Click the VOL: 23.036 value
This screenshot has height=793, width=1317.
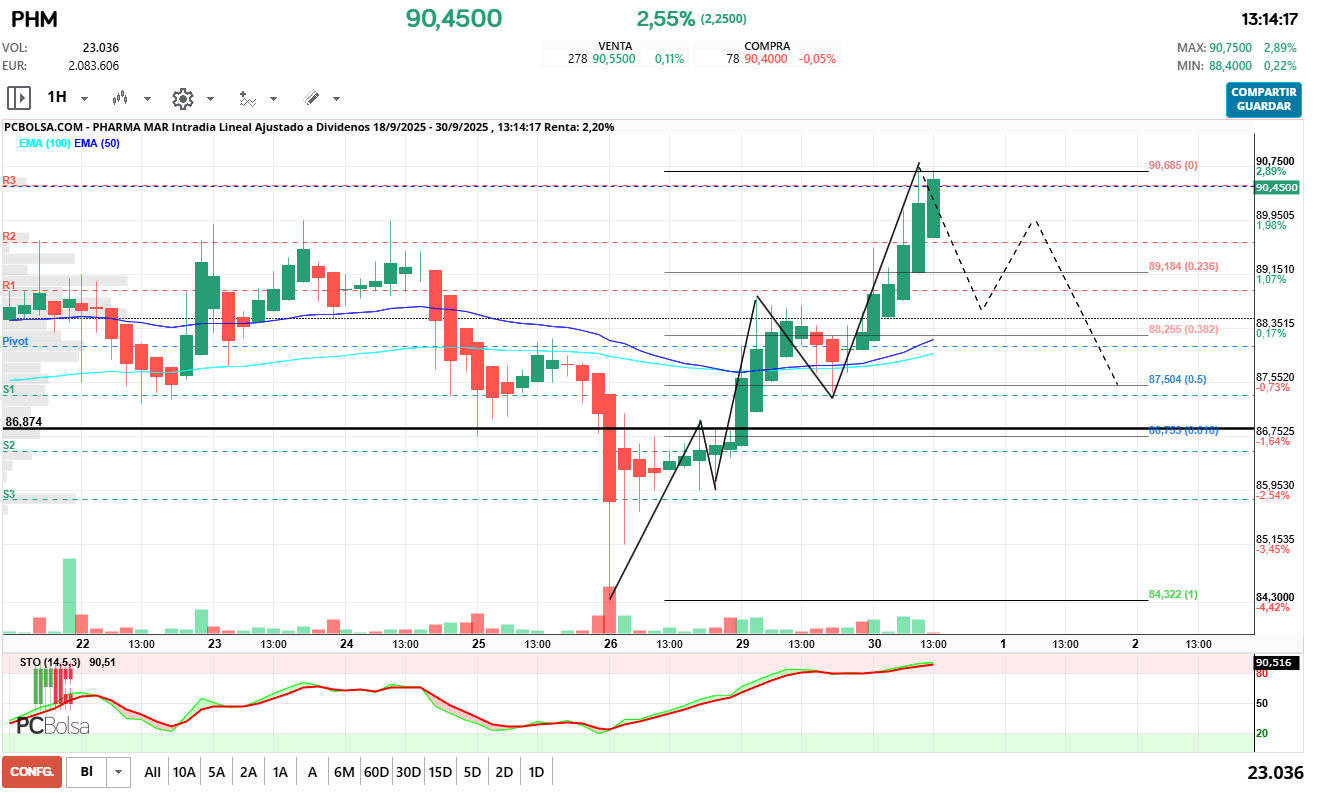(x=101, y=47)
